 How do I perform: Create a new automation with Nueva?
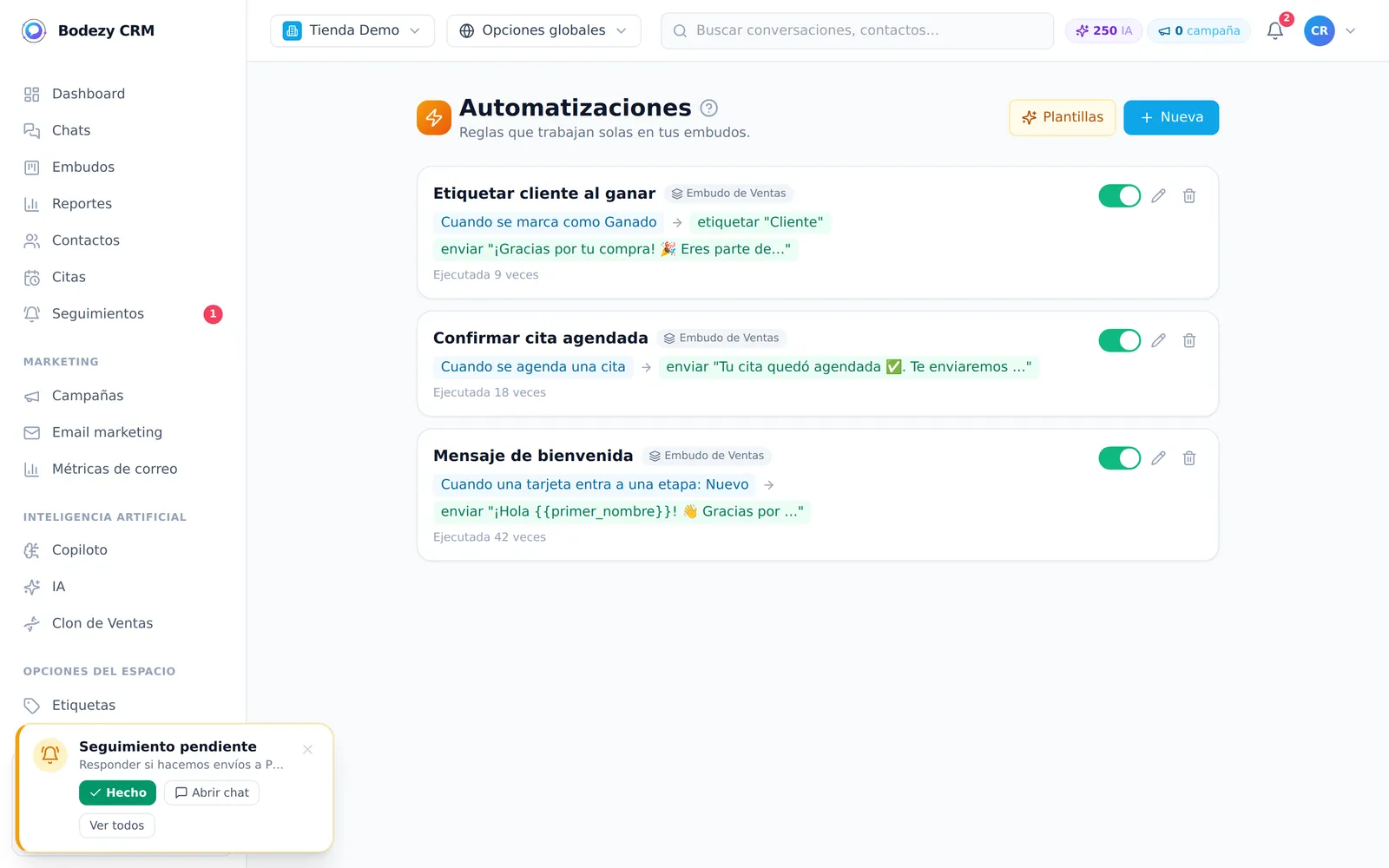pos(1171,117)
